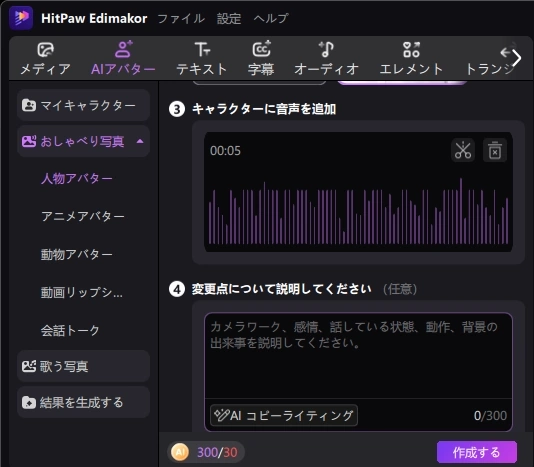Click the AI コピーライティング button
The image size is (534, 467).
[284, 415]
